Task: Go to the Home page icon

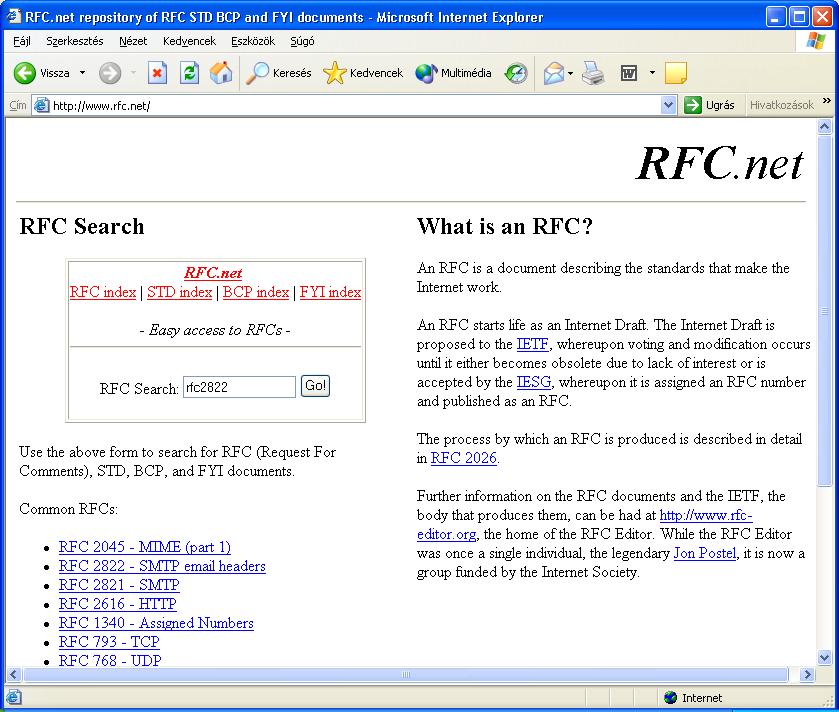Action: [220, 73]
